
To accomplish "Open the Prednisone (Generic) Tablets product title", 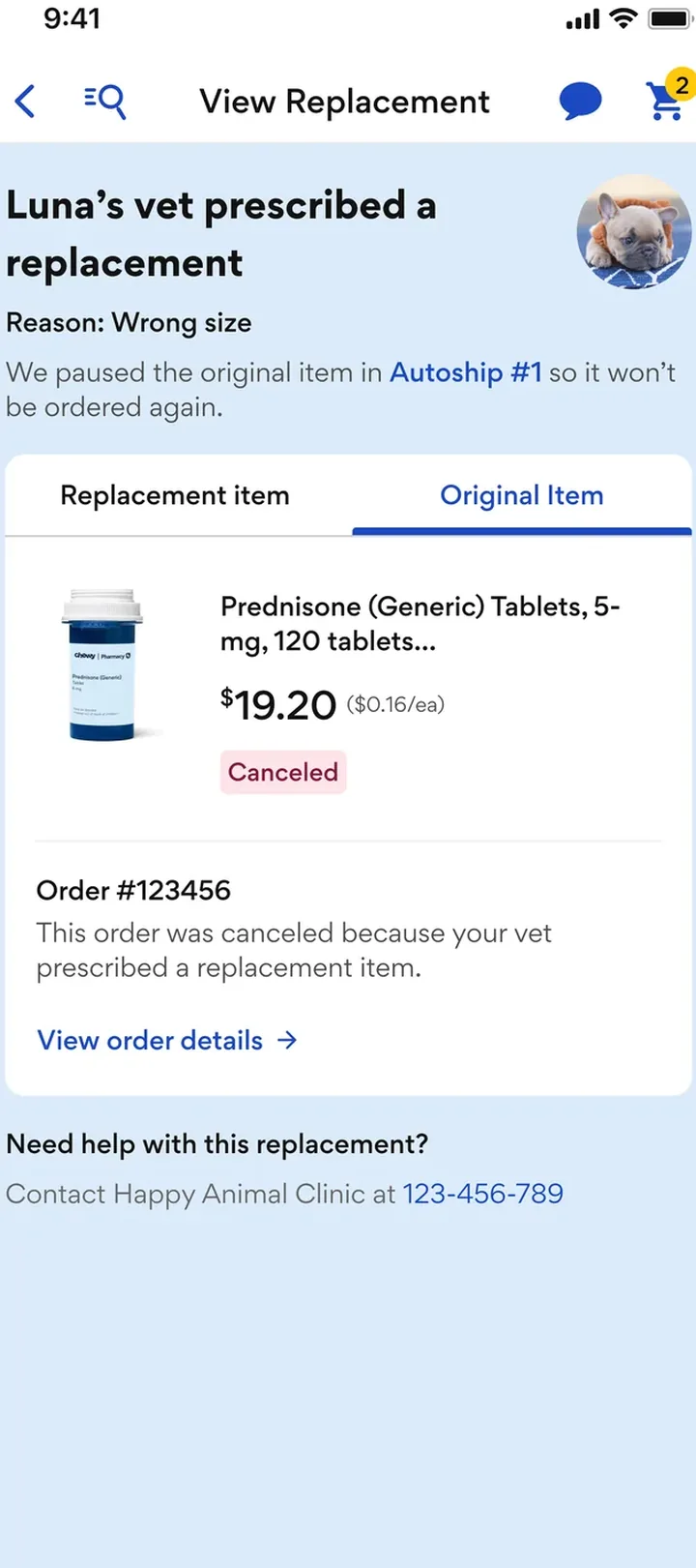I will pyautogui.click(x=420, y=624).
